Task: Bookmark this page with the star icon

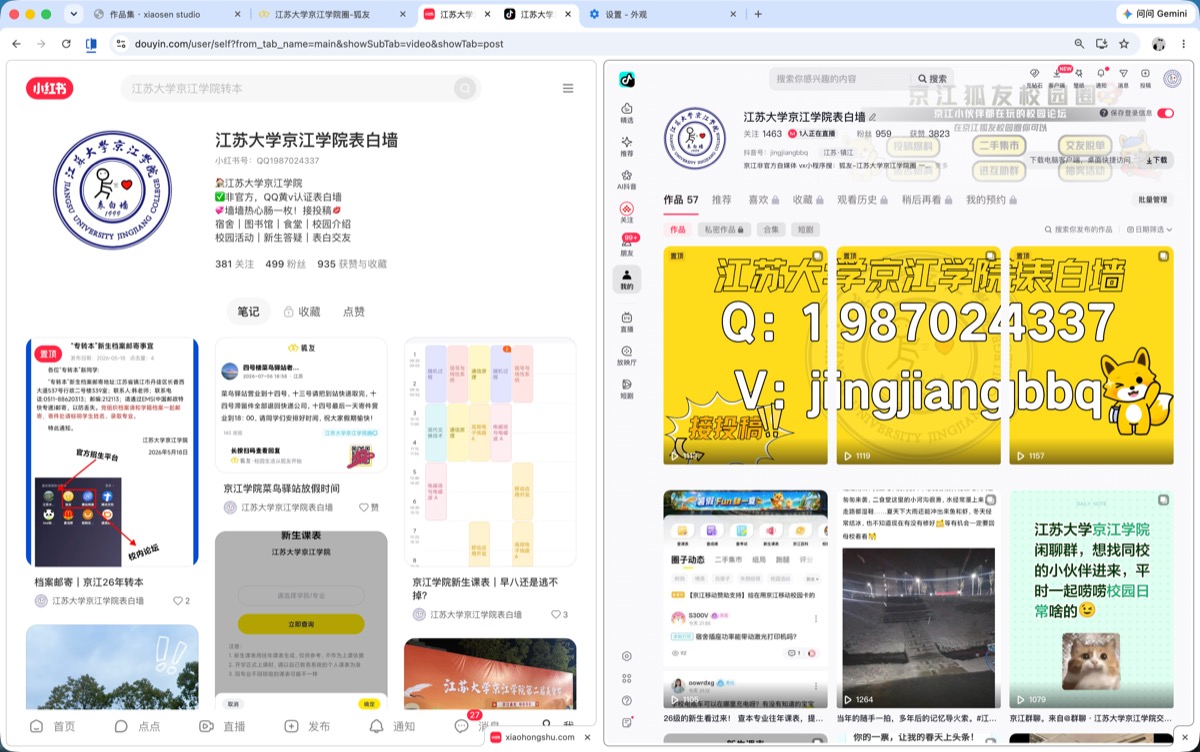Action: (x=1124, y=44)
